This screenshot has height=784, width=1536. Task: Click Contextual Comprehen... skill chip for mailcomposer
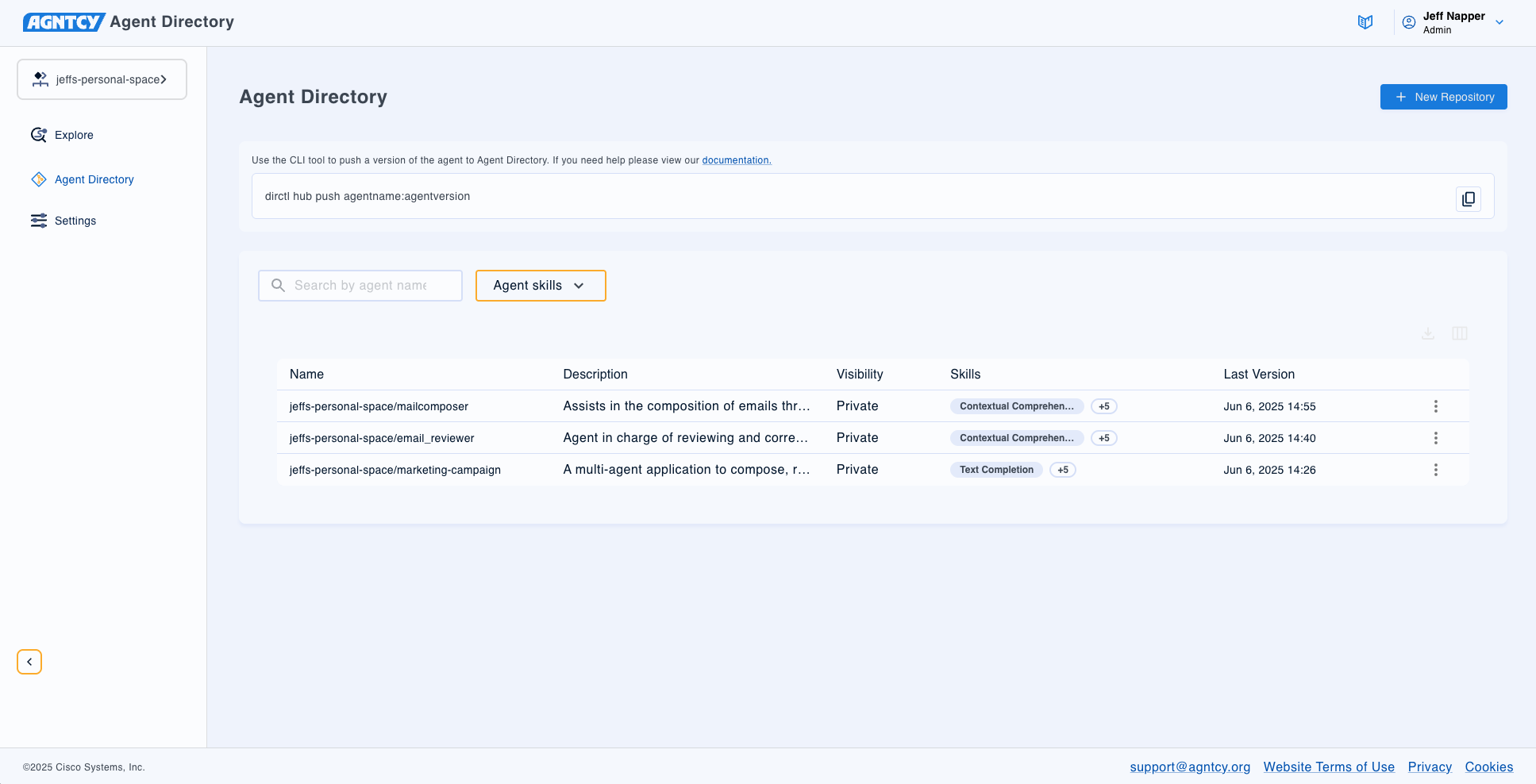(x=1017, y=406)
